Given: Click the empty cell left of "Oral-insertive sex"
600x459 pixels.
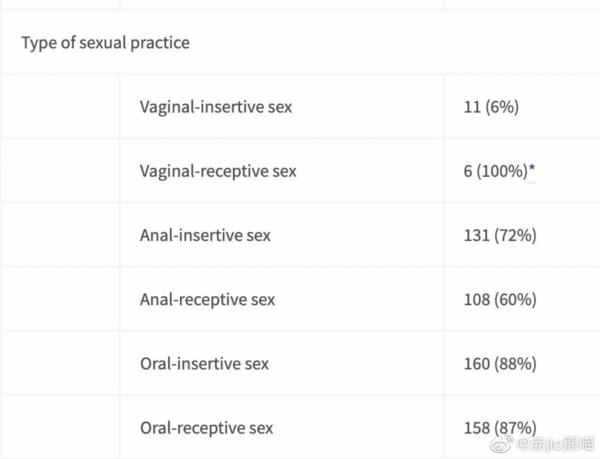Looking at the screenshot, I should [x=60, y=363].
